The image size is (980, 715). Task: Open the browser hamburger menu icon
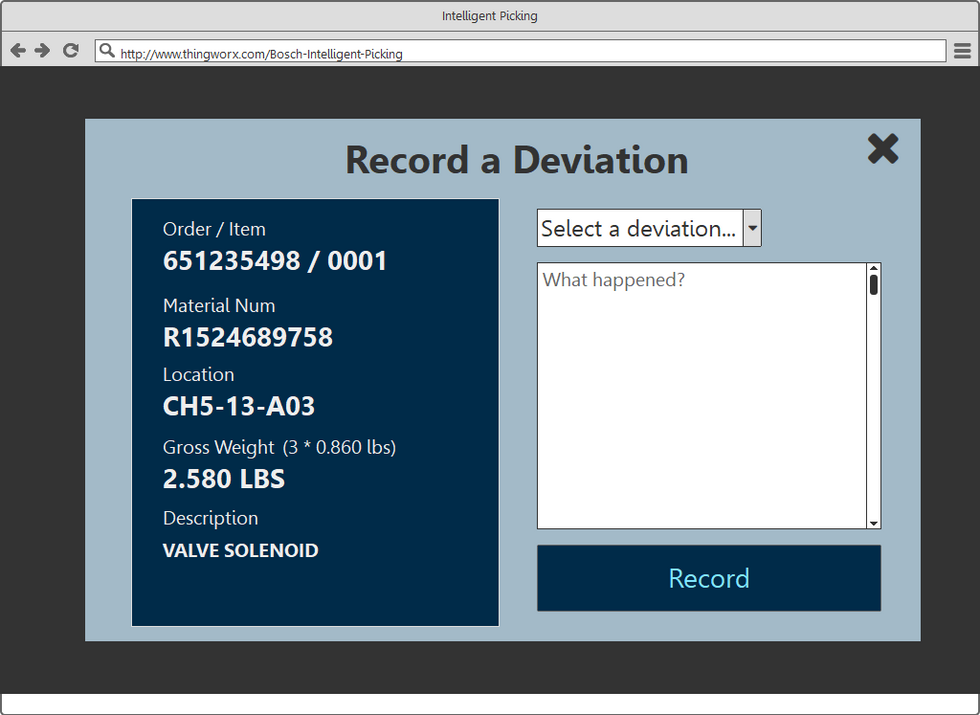[x=962, y=50]
